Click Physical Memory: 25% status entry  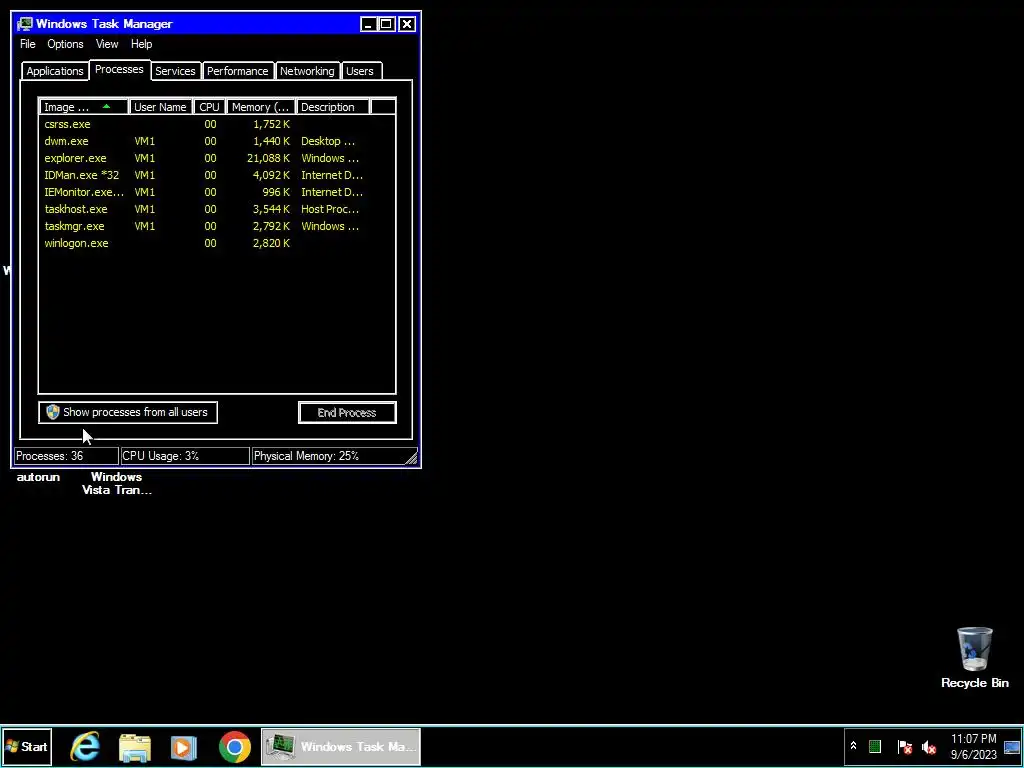click(333, 456)
